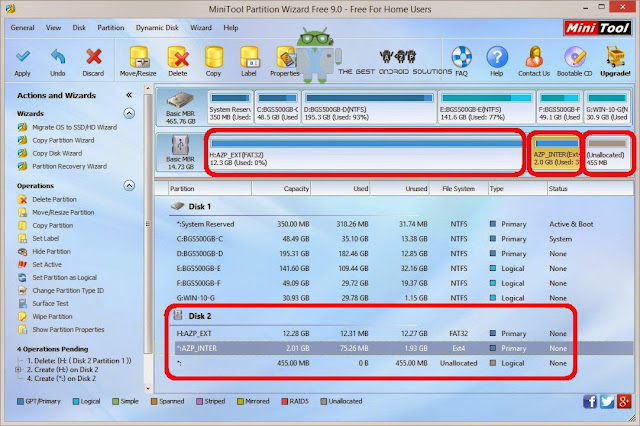Screen dimensions: 640x426
Task: Choose Set Label operation
Action: [x=46, y=239]
